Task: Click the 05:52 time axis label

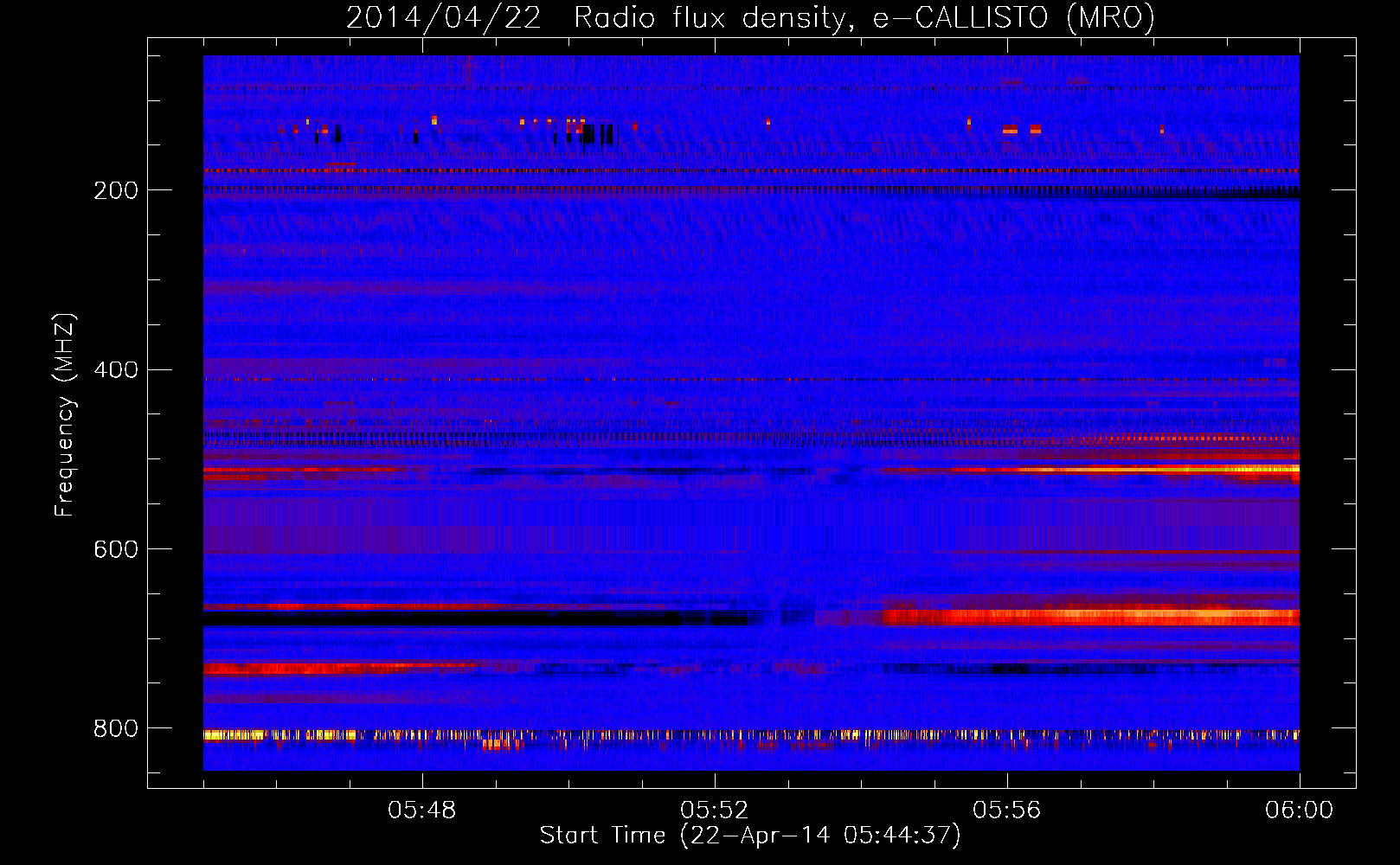Action: [715, 811]
